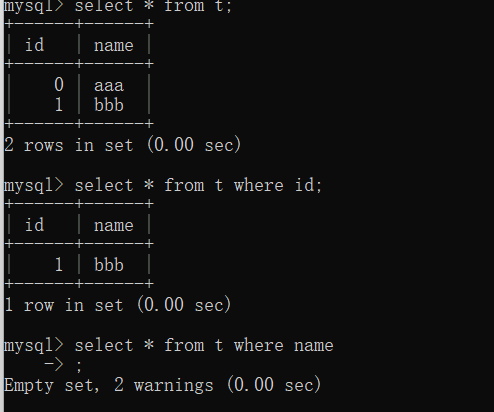Click the second 'mysql>' prompt

tap(33, 185)
